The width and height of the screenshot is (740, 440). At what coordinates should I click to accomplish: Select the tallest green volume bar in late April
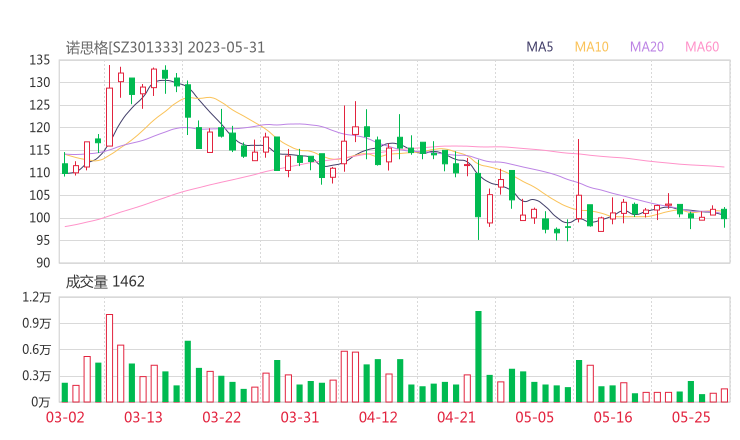point(478,356)
